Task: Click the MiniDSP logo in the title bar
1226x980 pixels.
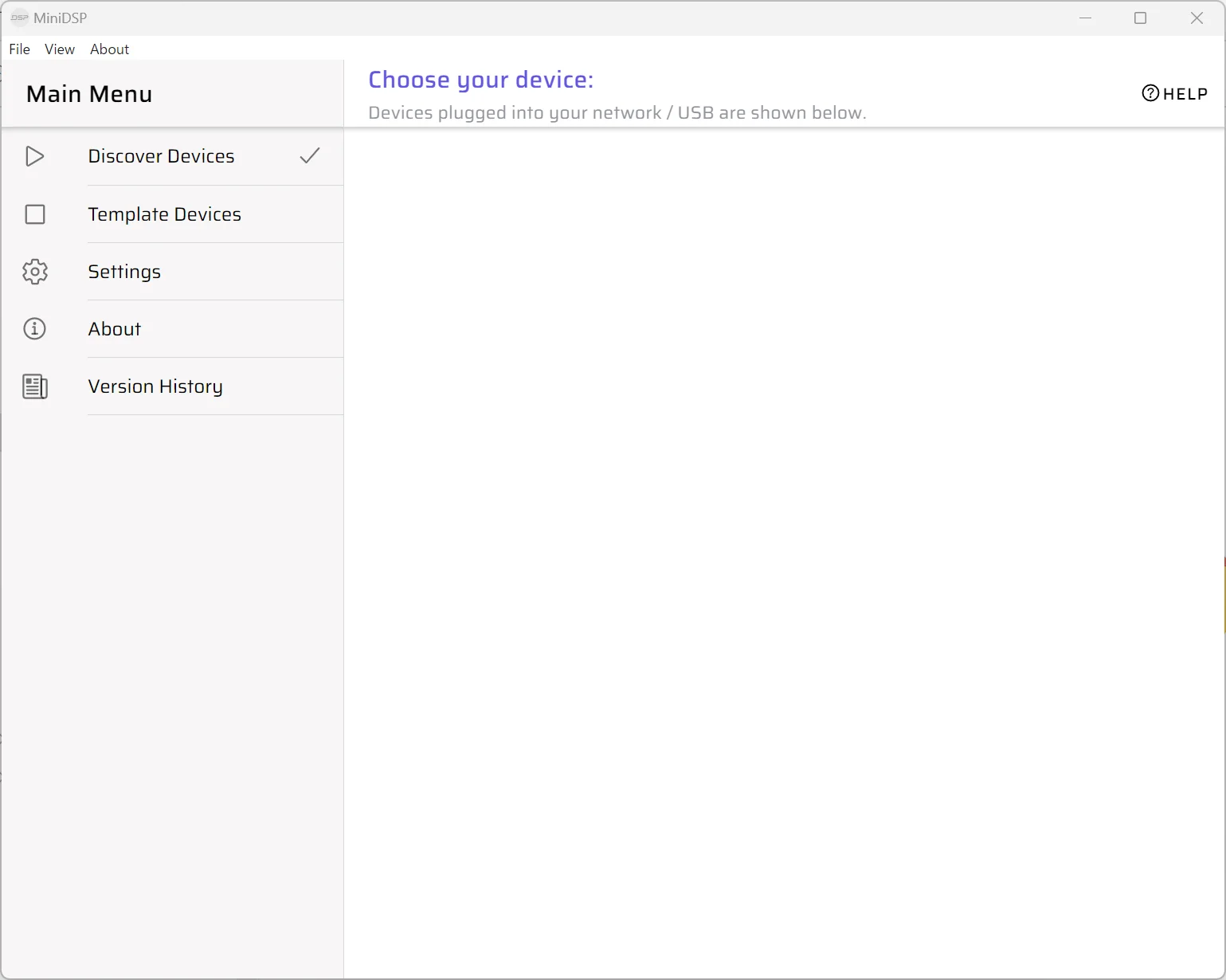Action: tap(19, 18)
